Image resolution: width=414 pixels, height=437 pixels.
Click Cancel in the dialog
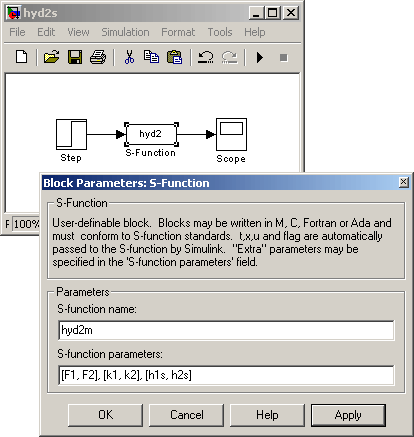[186, 415]
